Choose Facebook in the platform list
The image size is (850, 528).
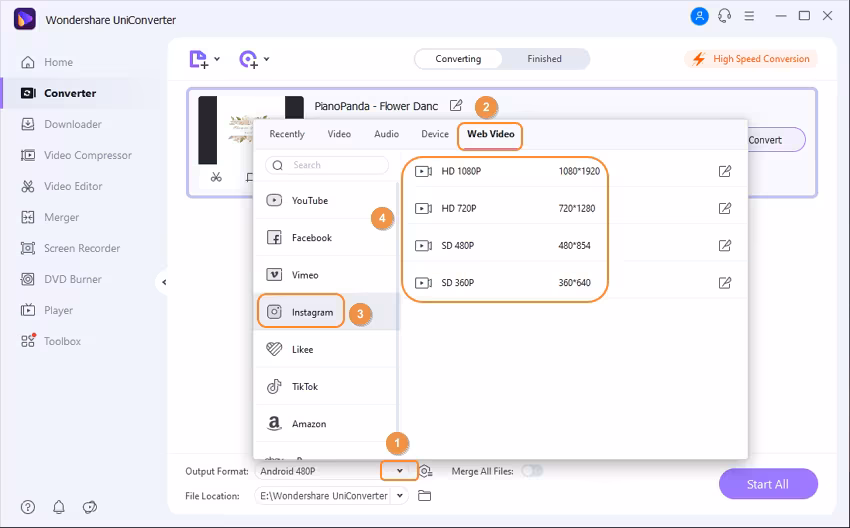point(325,237)
